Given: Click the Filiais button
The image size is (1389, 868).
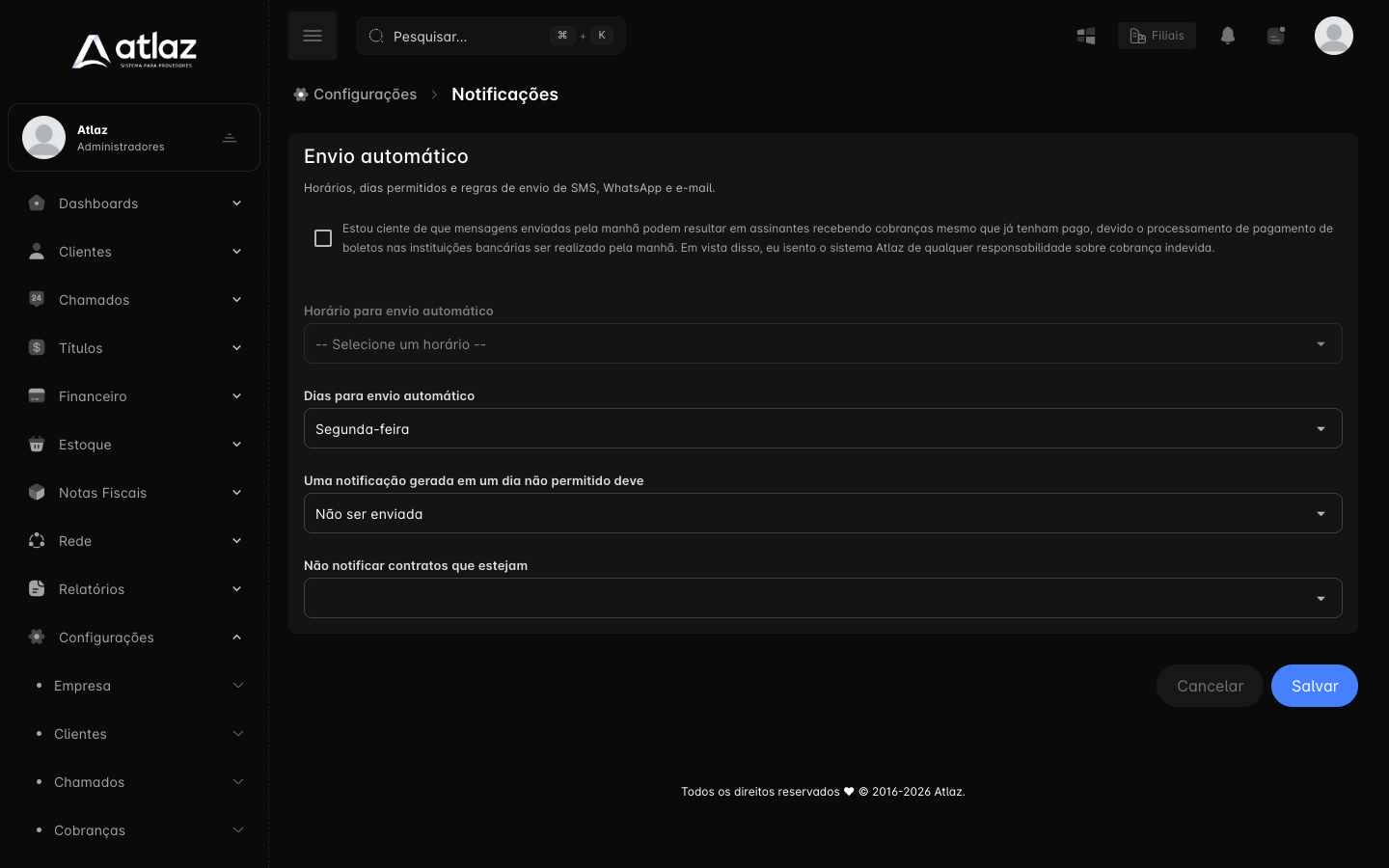Looking at the screenshot, I should coord(1157,36).
